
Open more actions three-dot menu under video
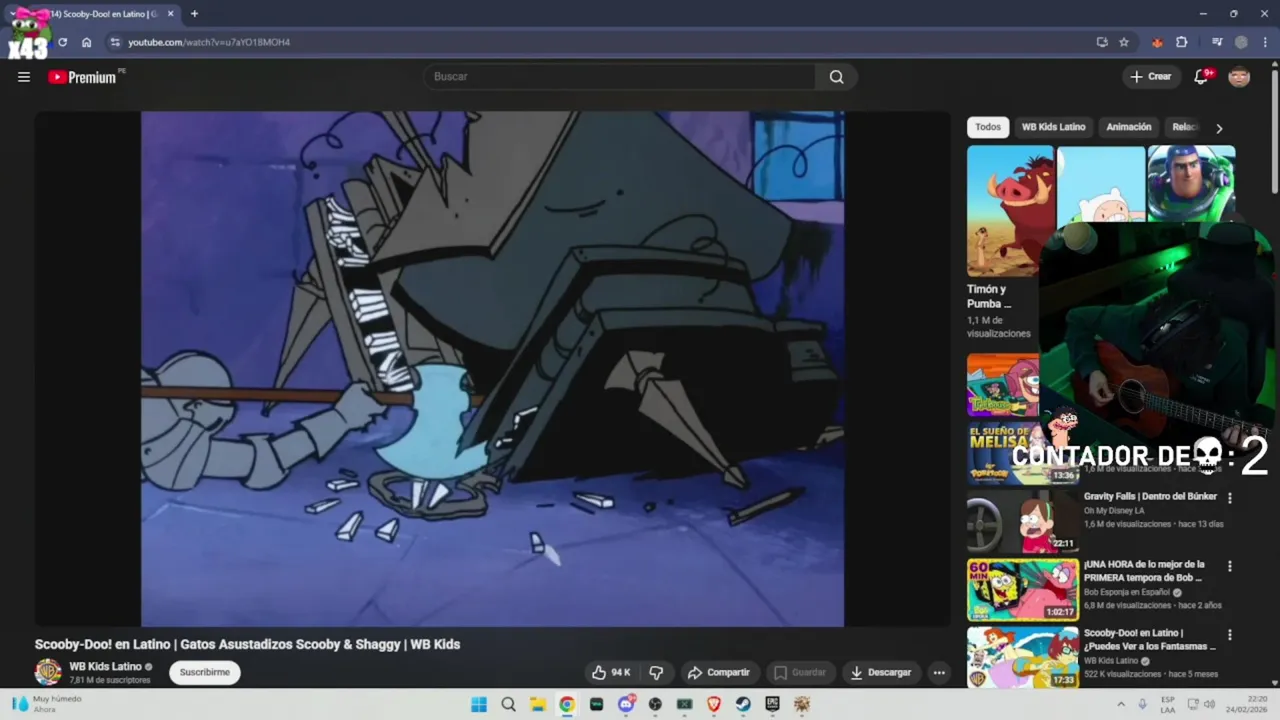(939, 672)
